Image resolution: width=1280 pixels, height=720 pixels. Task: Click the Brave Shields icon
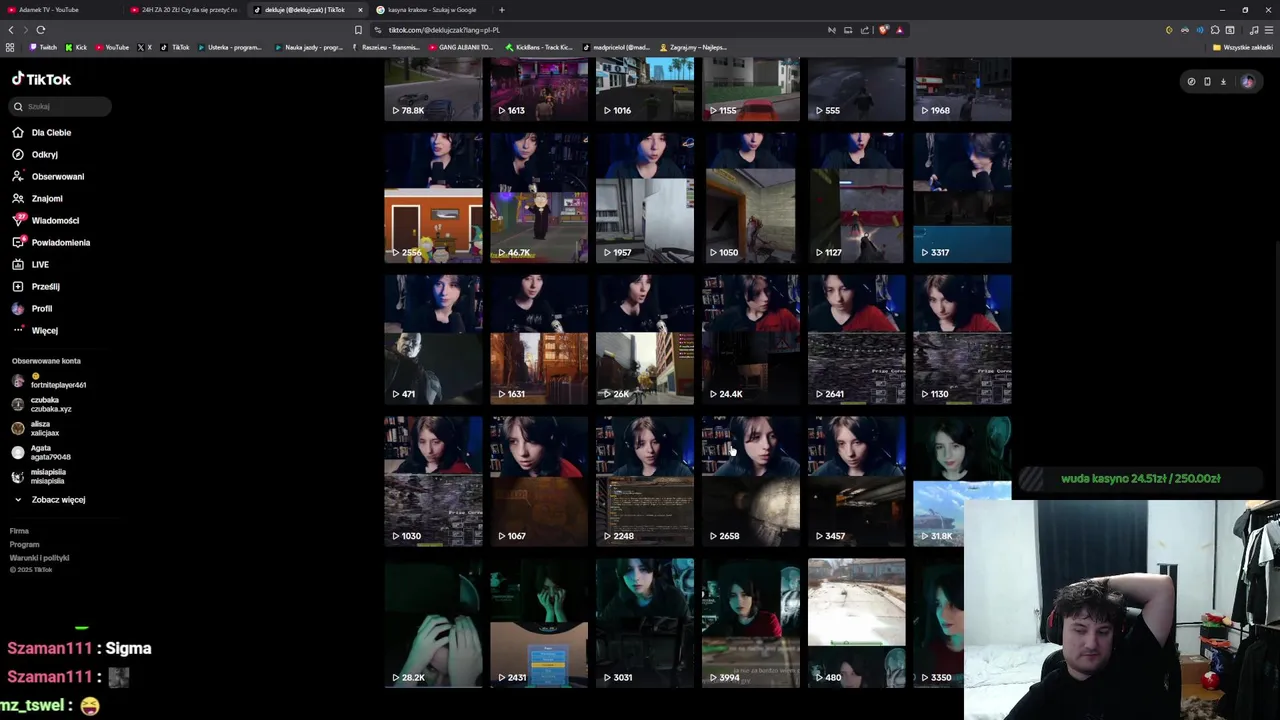click(x=883, y=30)
